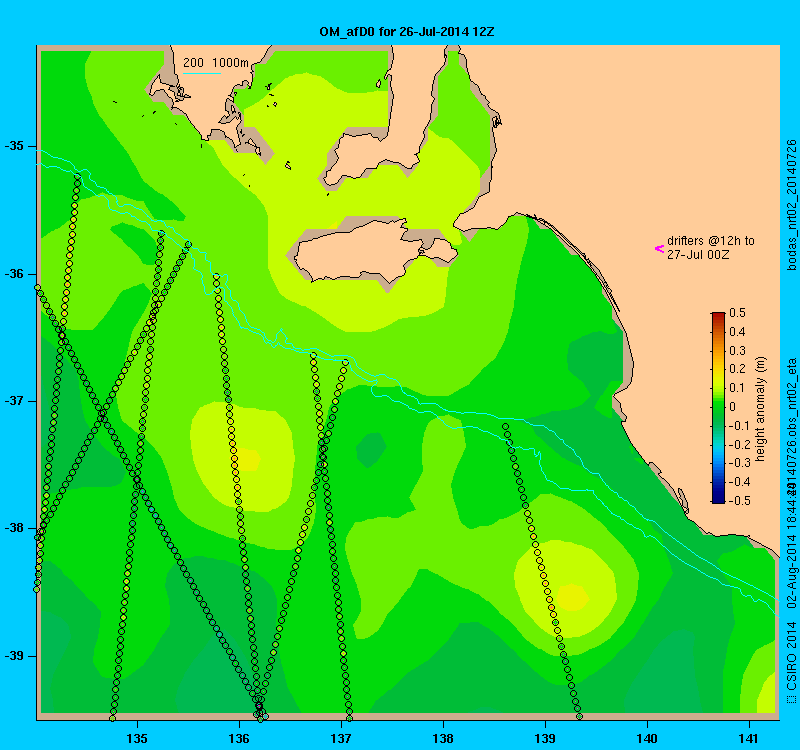Viewport: 800px width, 750px height.
Task: Click the magenta drifter arrow marker
Action: point(659,248)
